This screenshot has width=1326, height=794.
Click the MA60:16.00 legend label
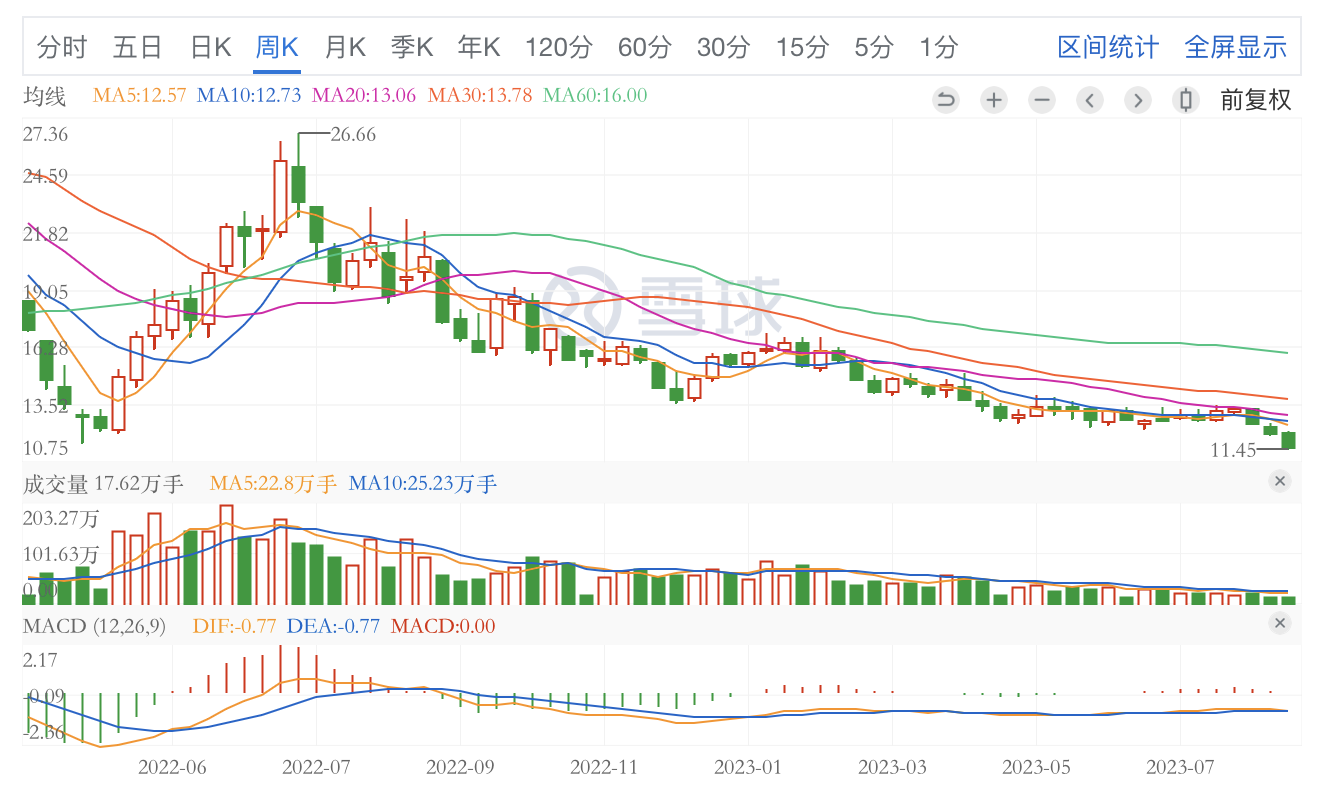(x=595, y=96)
